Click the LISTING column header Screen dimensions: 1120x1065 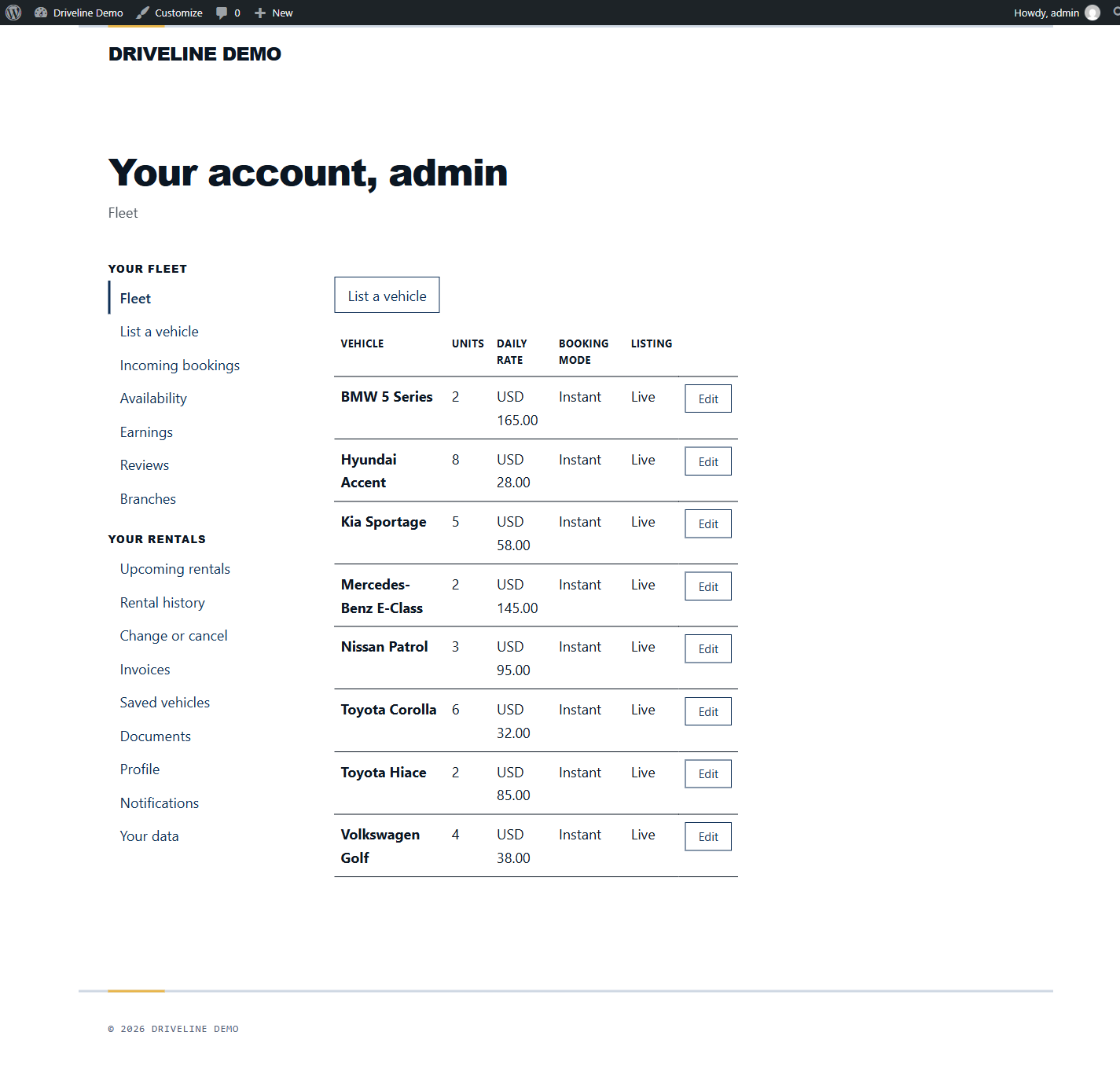coord(652,343)
